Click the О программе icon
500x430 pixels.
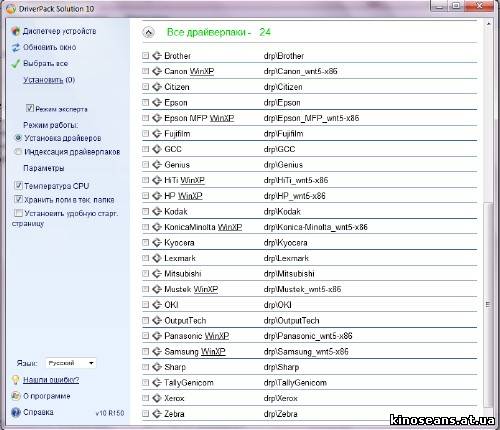tap(16, 396)
